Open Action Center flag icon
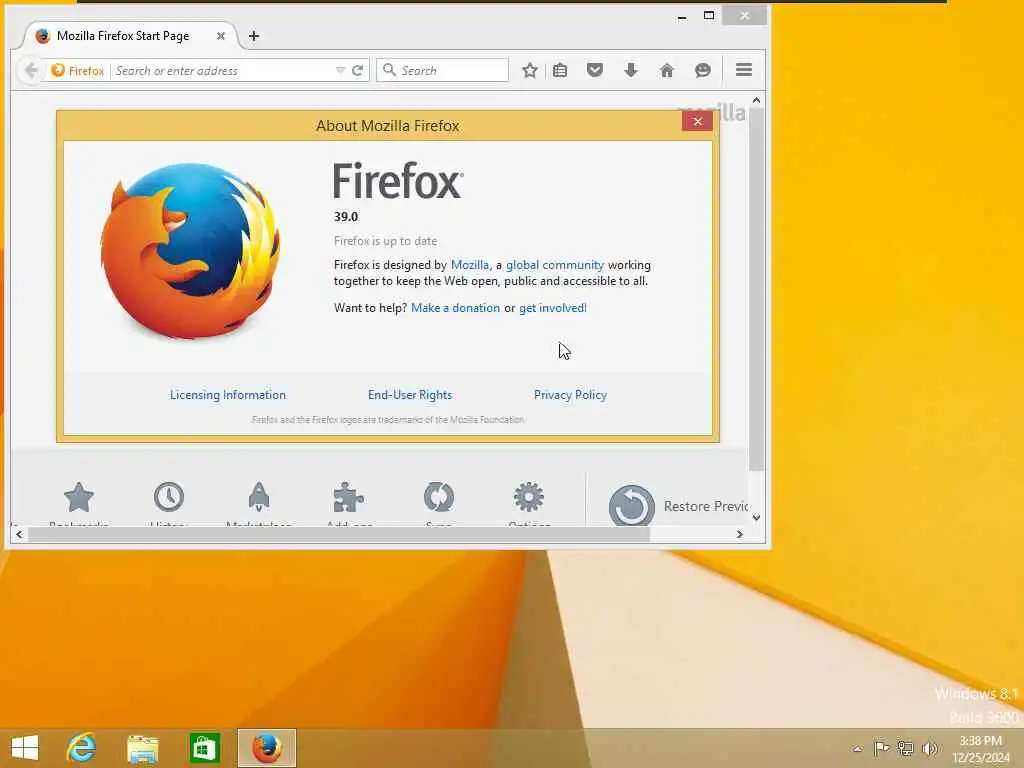 (881, 748)
